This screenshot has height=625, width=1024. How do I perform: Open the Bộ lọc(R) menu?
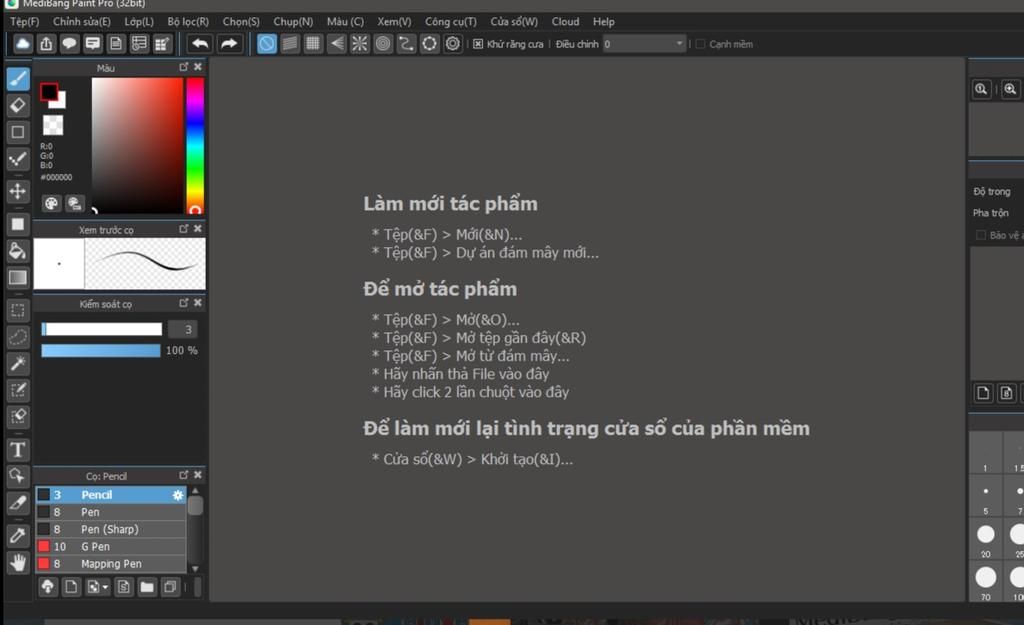pos(188,22)
